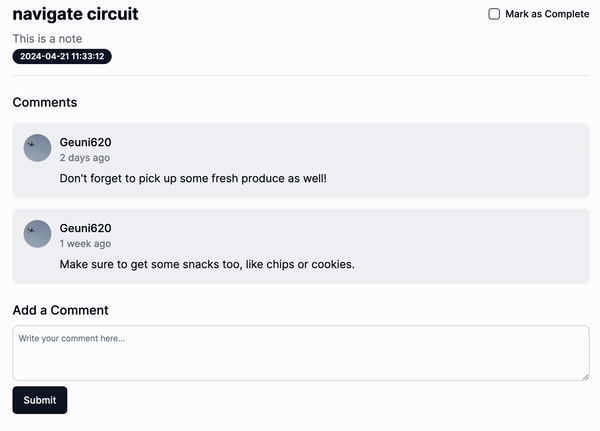Click the "Mark as Complete" label text

tap(547, 14)
